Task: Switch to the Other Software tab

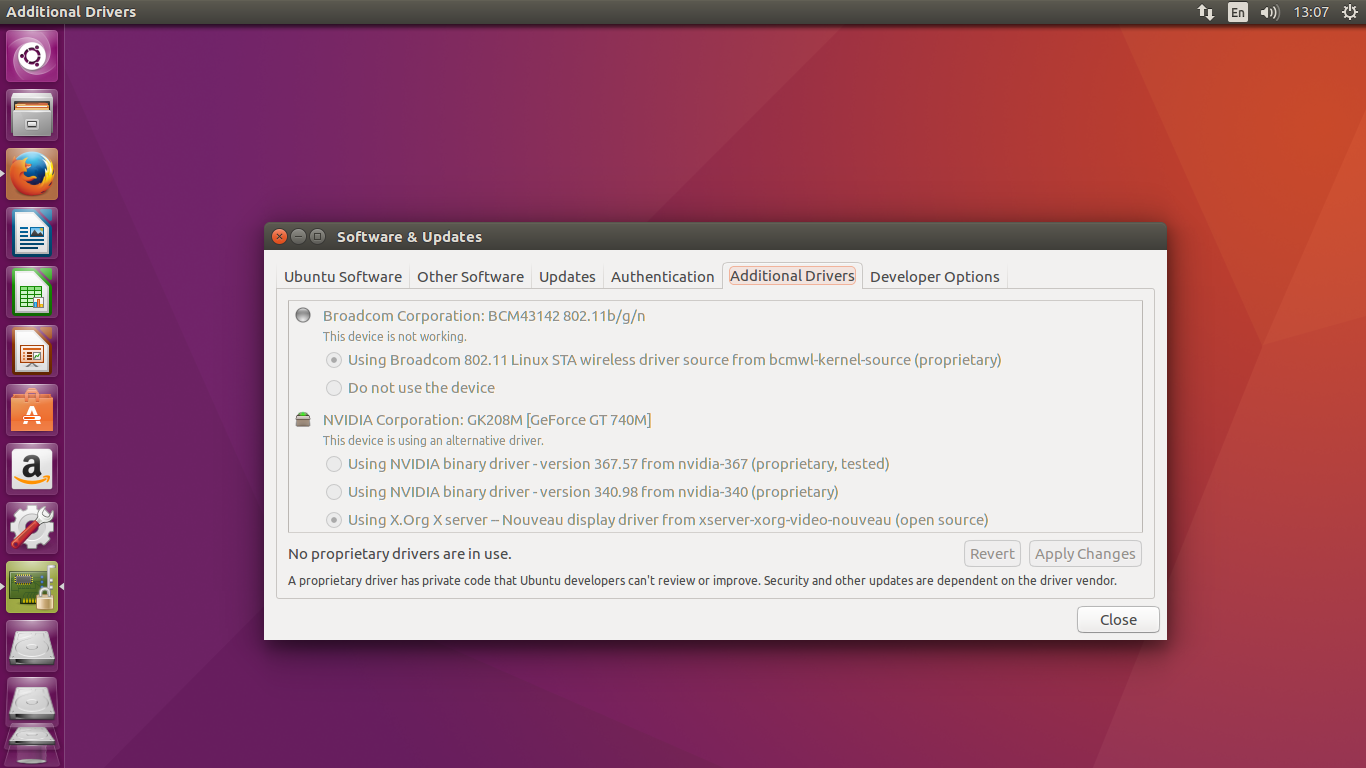Action: (470, 277)
